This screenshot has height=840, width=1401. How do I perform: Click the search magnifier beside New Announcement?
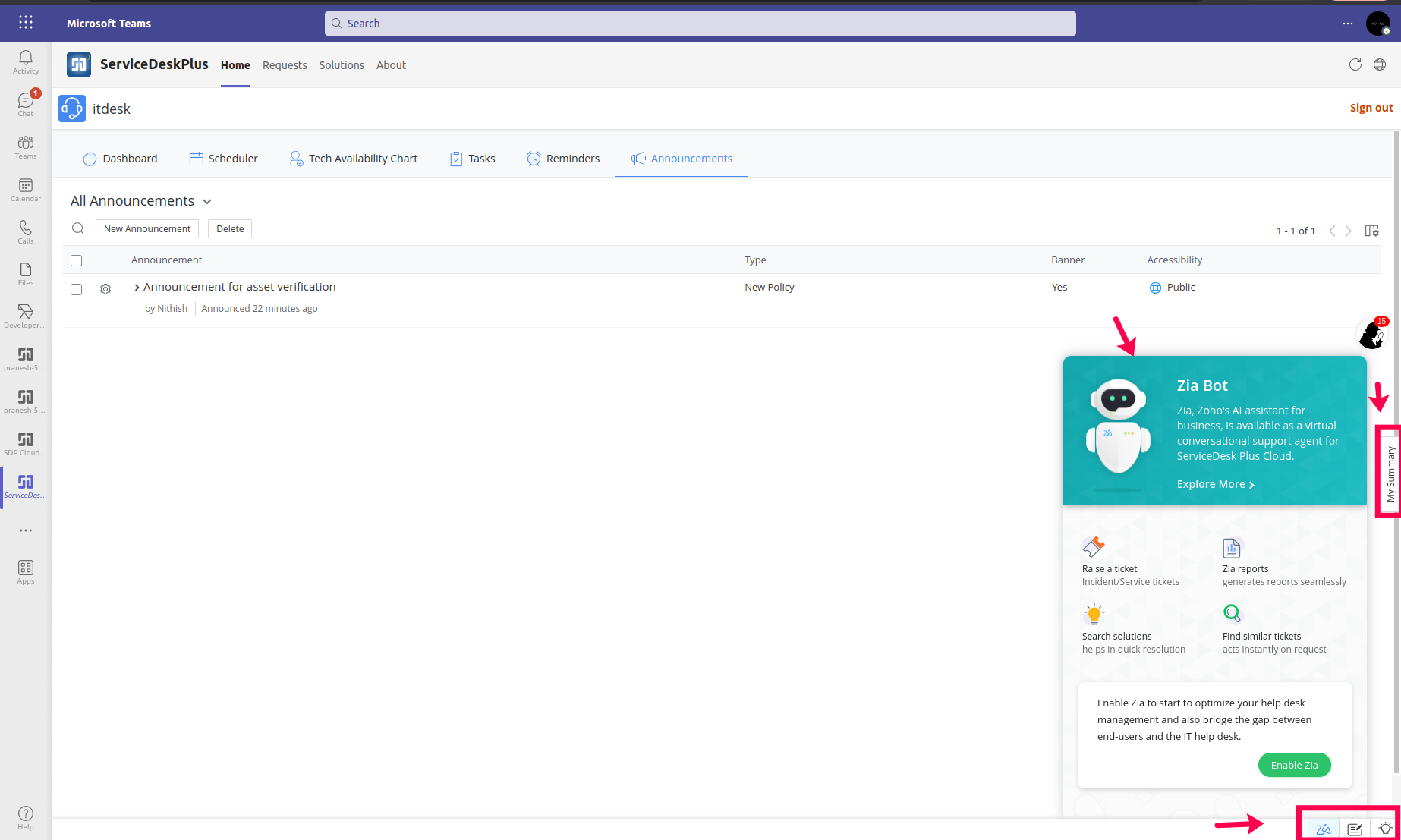coord(78,228)
